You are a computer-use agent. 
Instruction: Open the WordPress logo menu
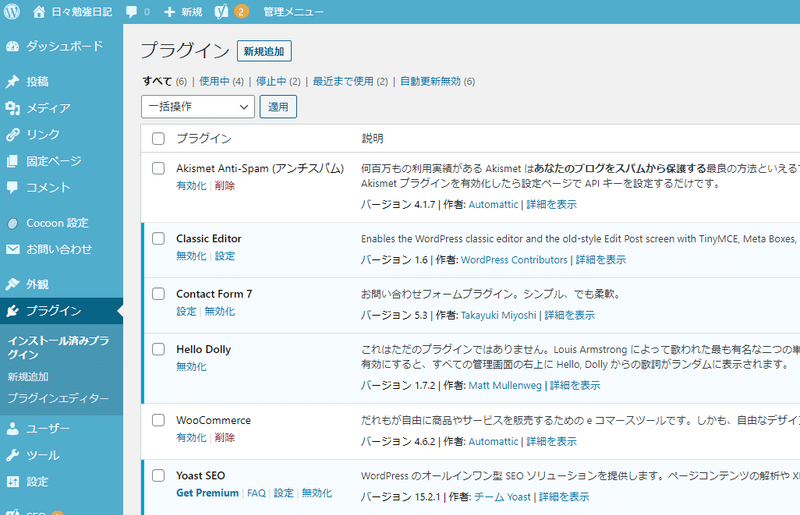[12, 11]
